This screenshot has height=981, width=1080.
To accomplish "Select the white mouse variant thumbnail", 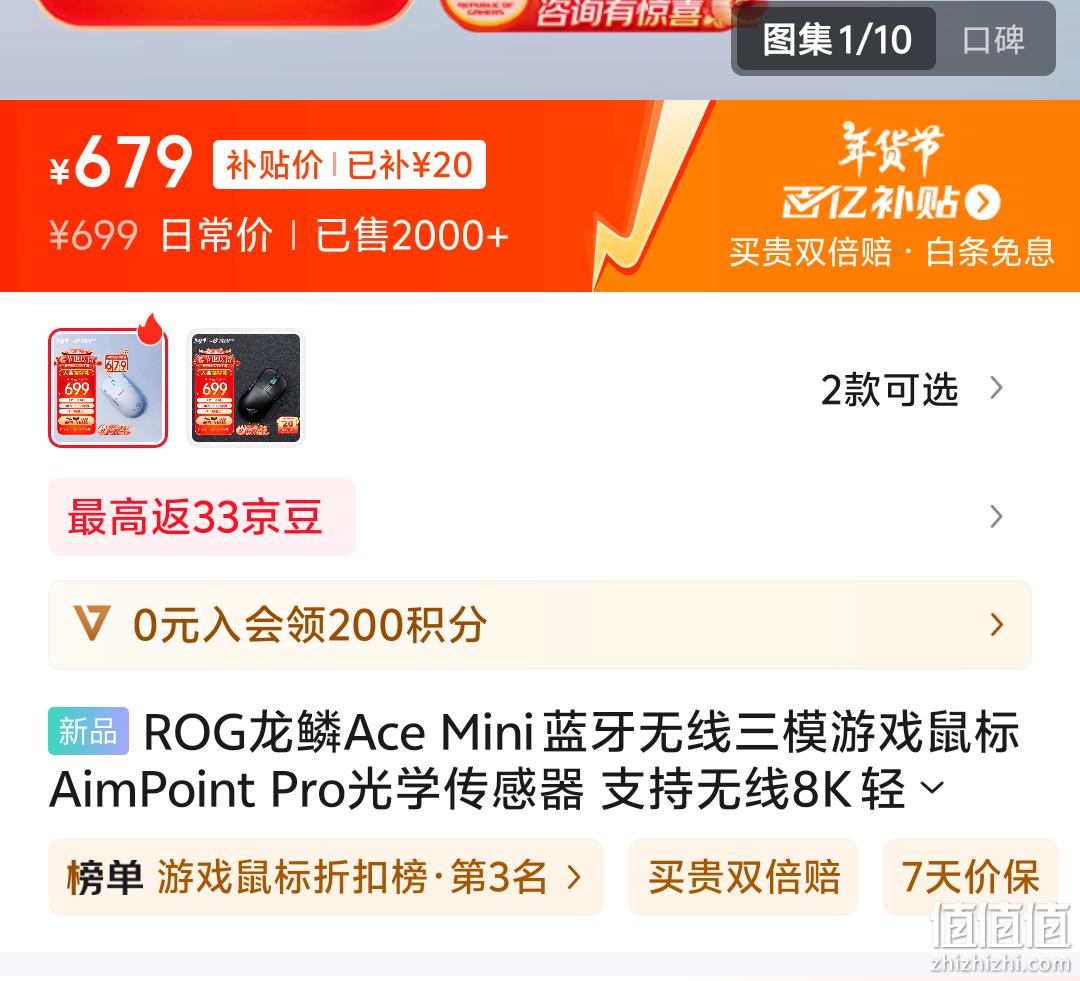I will click(108, 388).
